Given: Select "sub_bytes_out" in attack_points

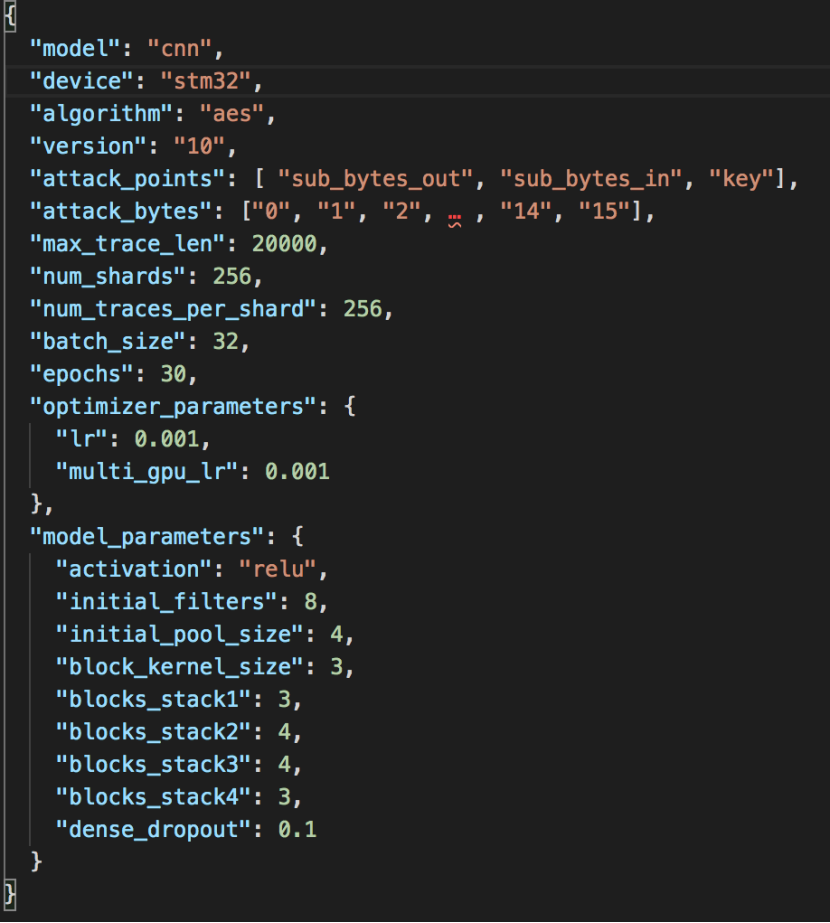Looking at the screenshot, I should (x=375, y=179).
